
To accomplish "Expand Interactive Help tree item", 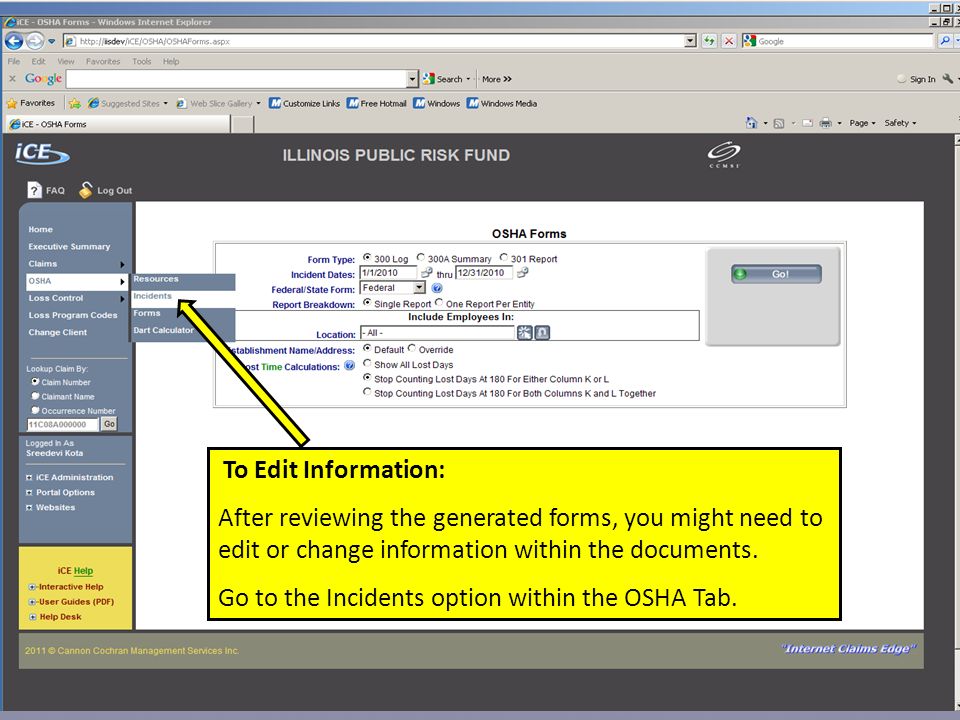I will click(x=32, y=587).
